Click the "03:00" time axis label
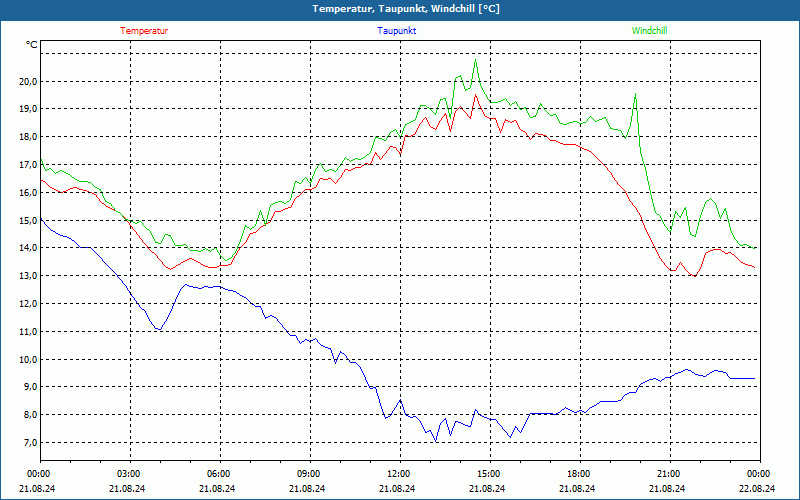The height and width of the screenshot is (500, 800). pos(131,474)
